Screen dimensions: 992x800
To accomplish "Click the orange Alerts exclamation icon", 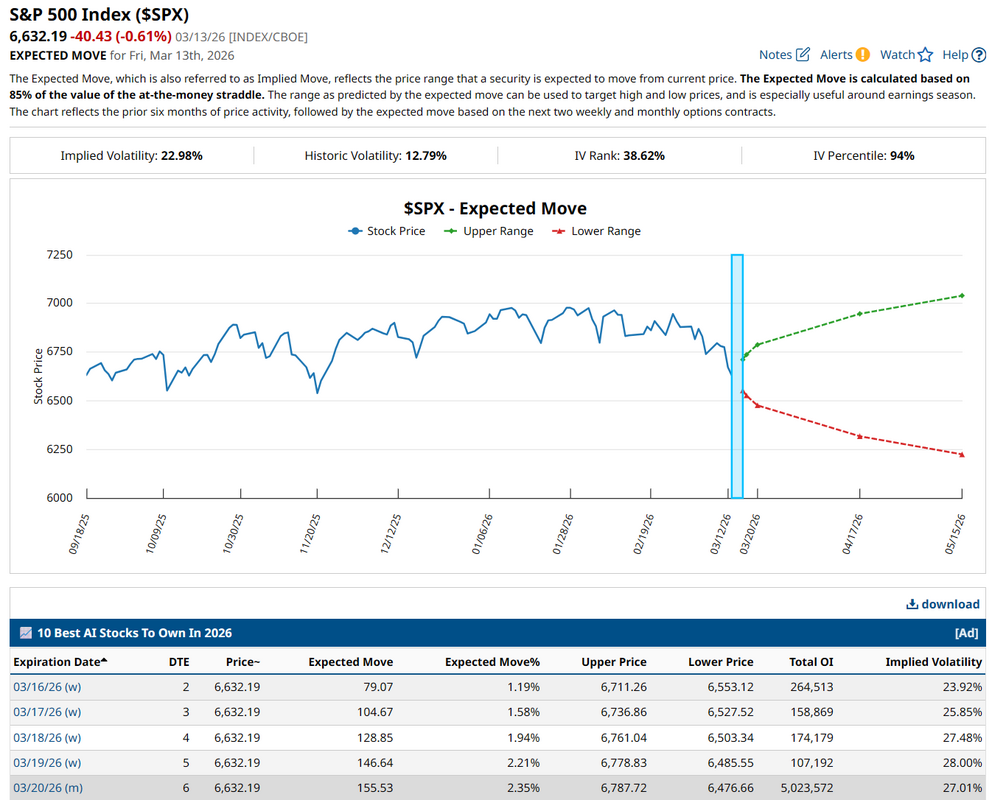I will 862,55.
